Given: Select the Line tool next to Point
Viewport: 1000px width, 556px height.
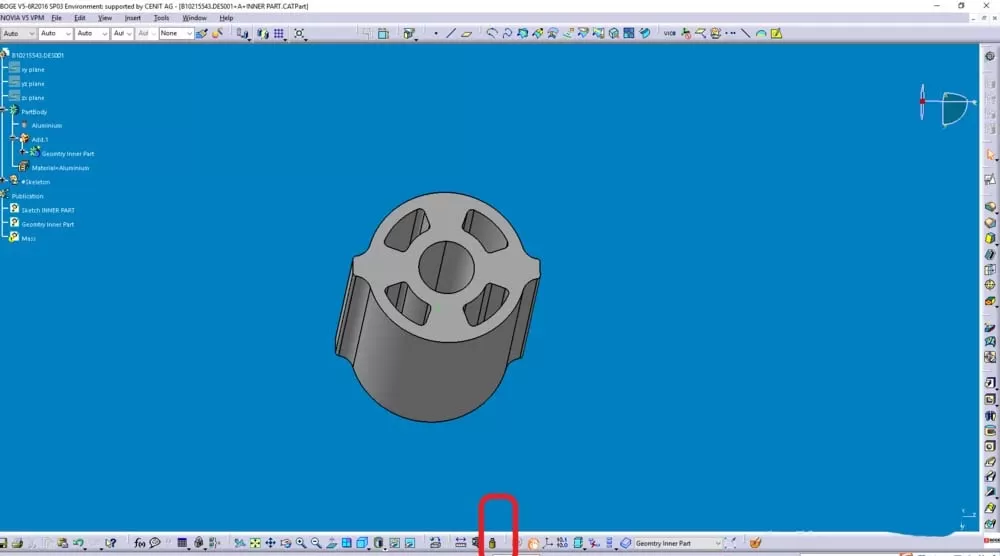Looking at the screenshot, I should tap(451, 34).
